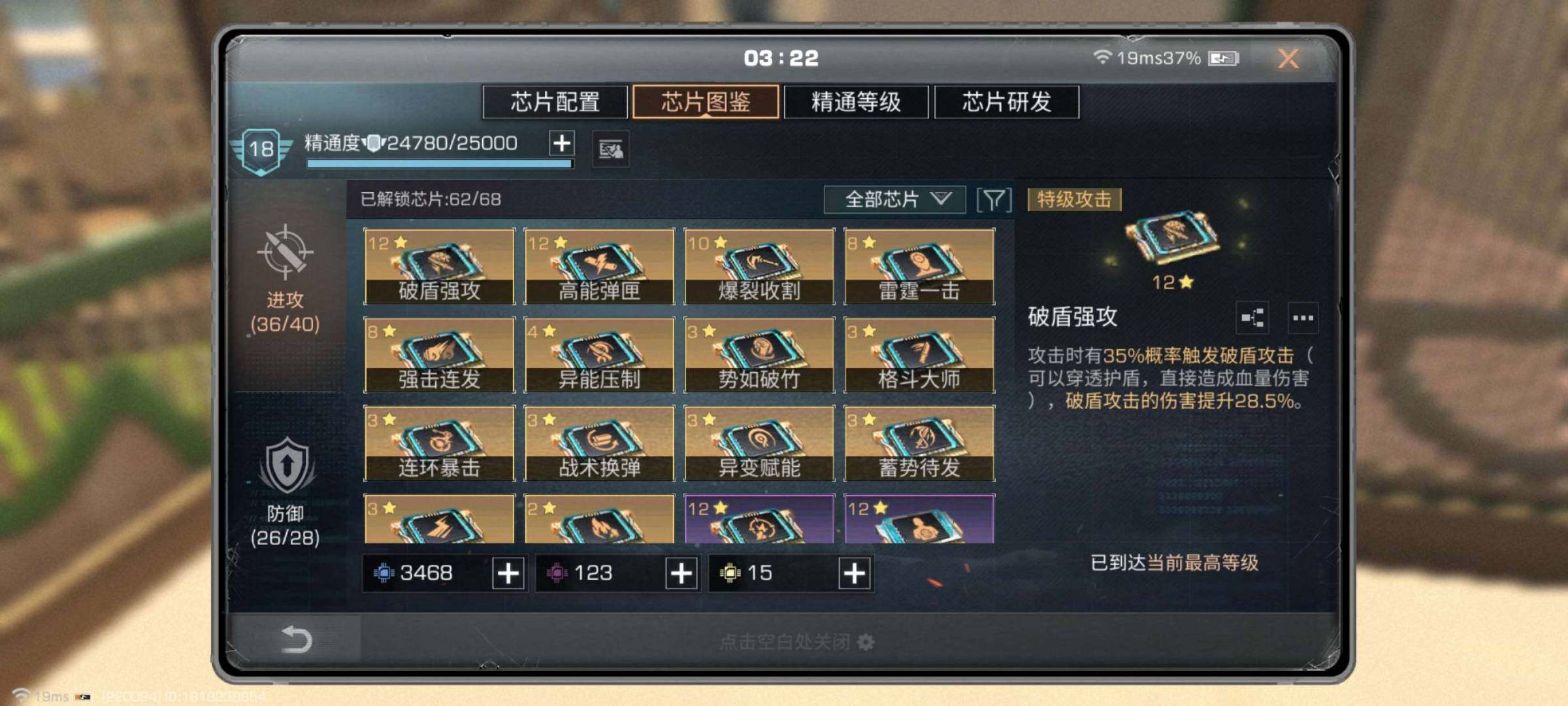The image size is (1568, 706).
Task: Select the 爆裂收割 chip card
Action: 759,267
